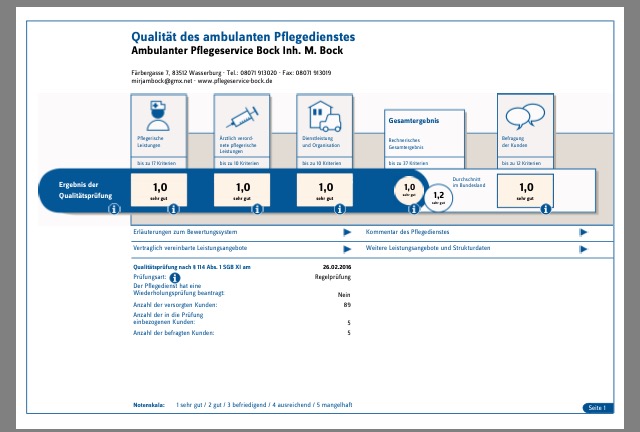Click 'Anzahl der befragten Kunden' label
Viewport: 640px width, 432px height.
tap(173, 333)
